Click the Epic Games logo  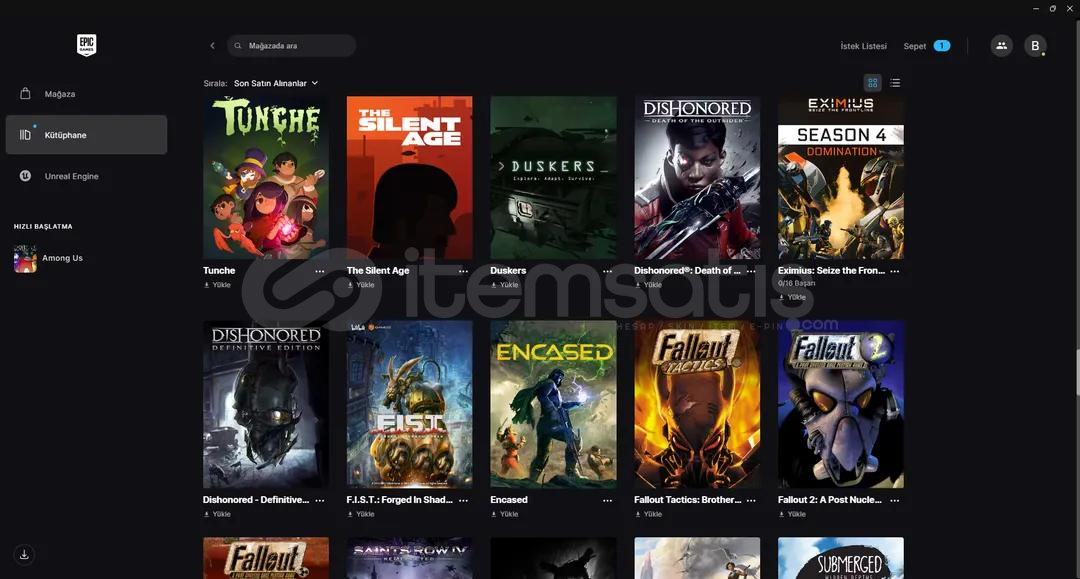(86, 45)
